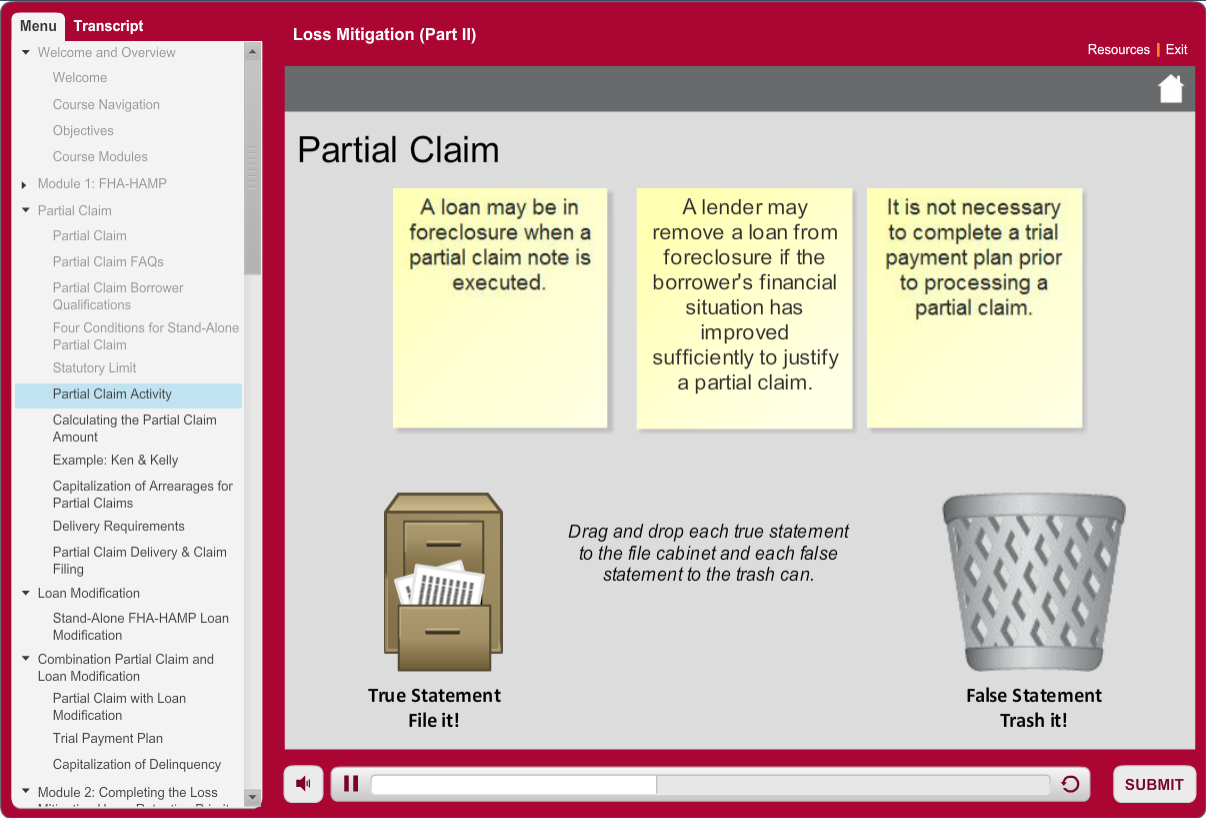Click the menu scrollbar down arrow
This screenshot has width=1206, height=818.
[x=252, y=797]
